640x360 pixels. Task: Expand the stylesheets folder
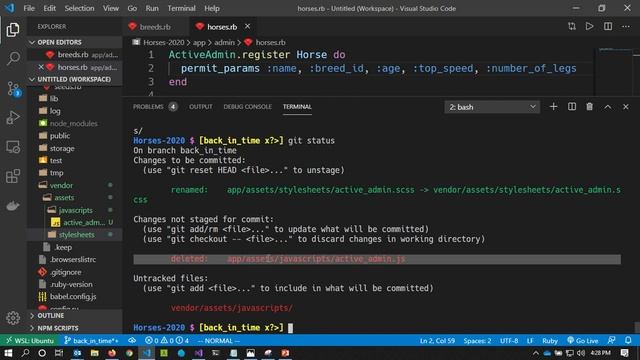coord(75,235)
